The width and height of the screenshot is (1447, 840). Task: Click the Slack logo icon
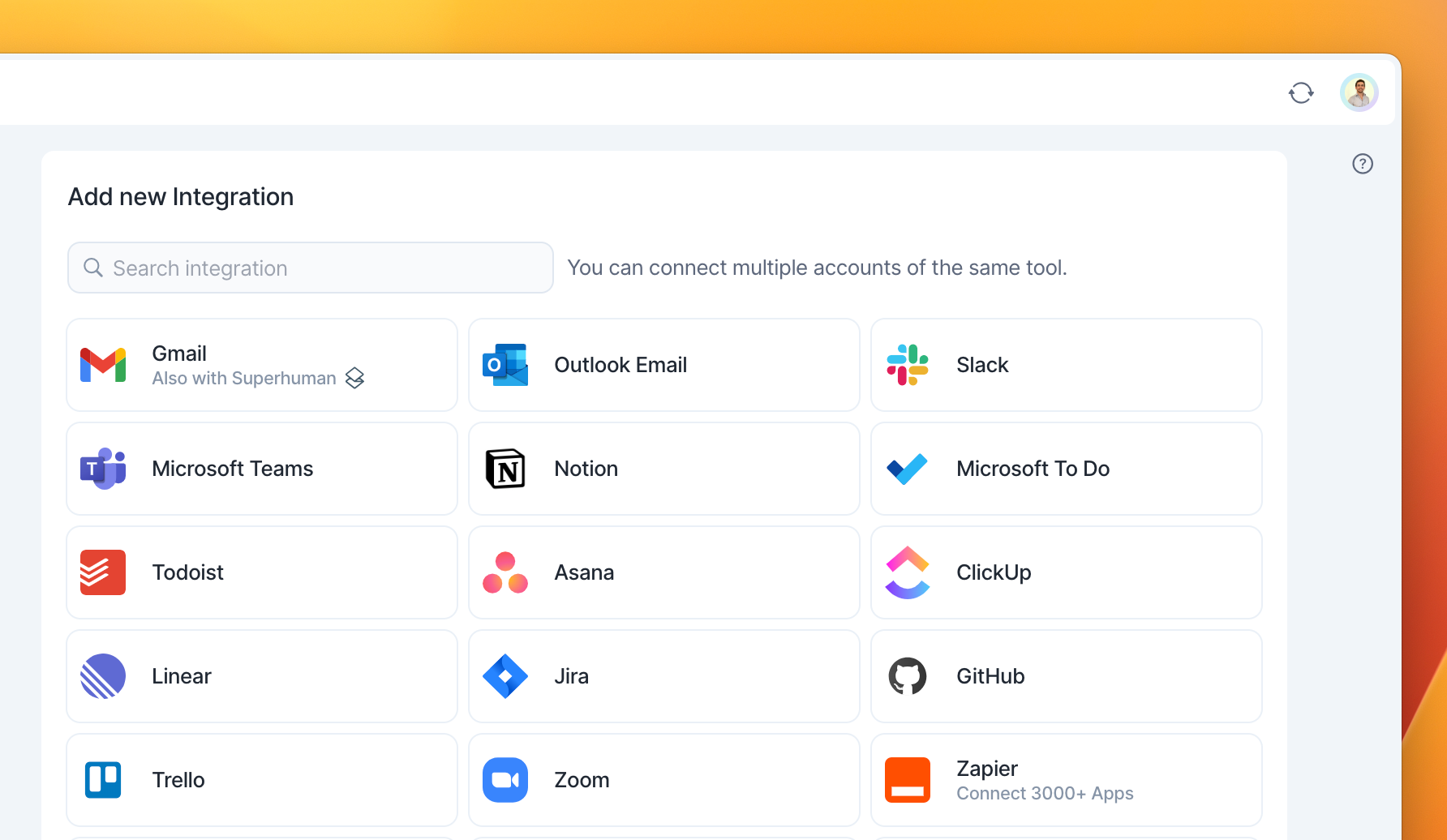(x=908, y=365)
